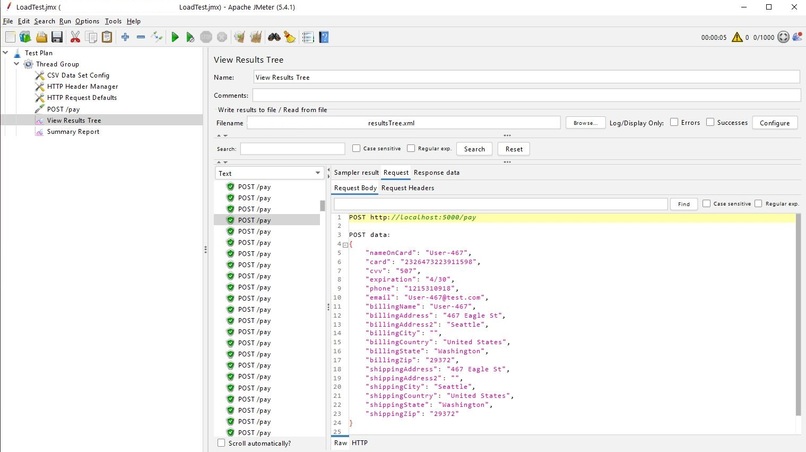This screenshot has width=806, height=452.
Task: Save the test plan with floppy icon
Action: pyautogui.click(x=57, y=37)
